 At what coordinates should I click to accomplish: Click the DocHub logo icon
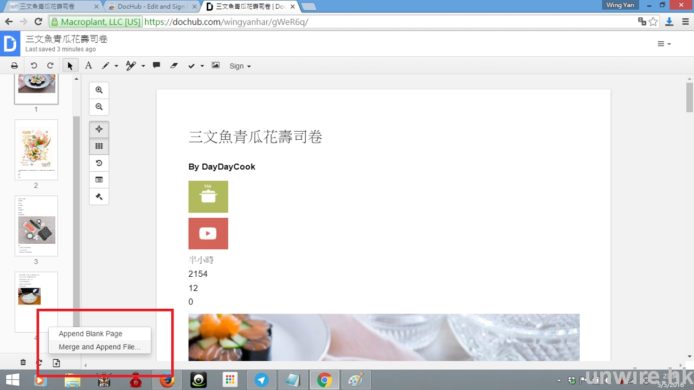click(10, 44)
